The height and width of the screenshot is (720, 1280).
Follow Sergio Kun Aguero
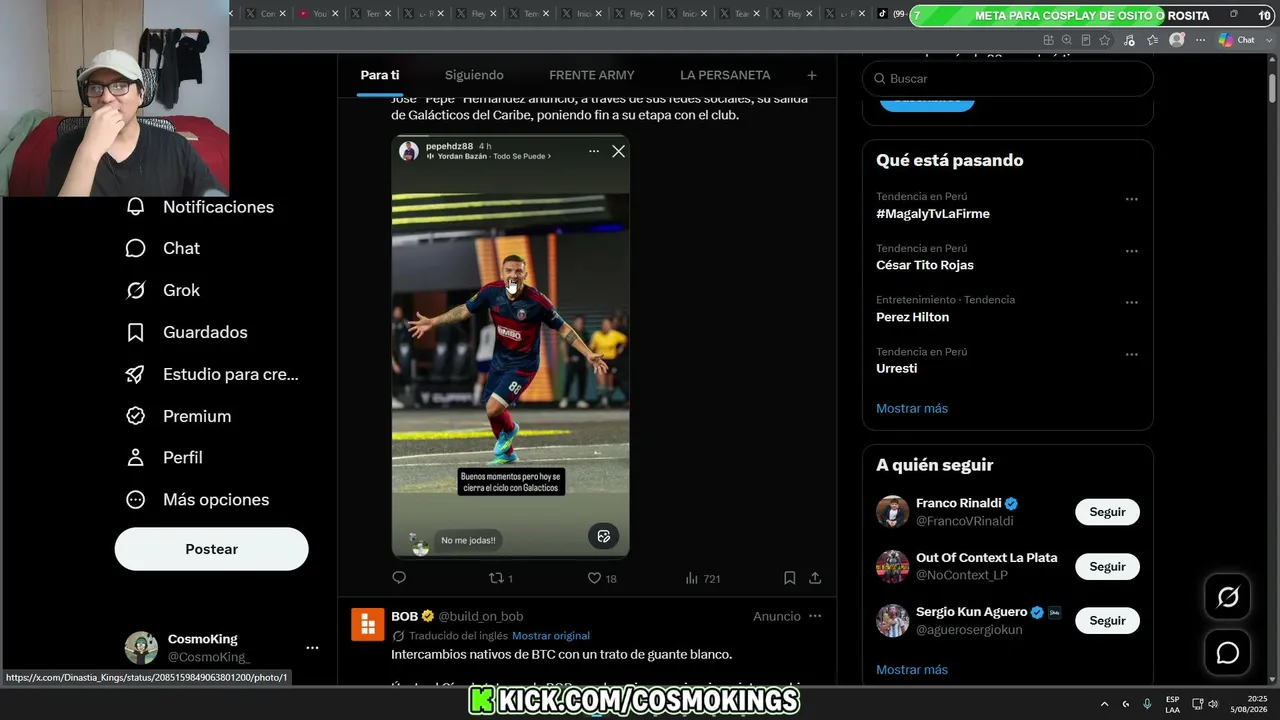pyautogui.click(x=1107, y=621)
